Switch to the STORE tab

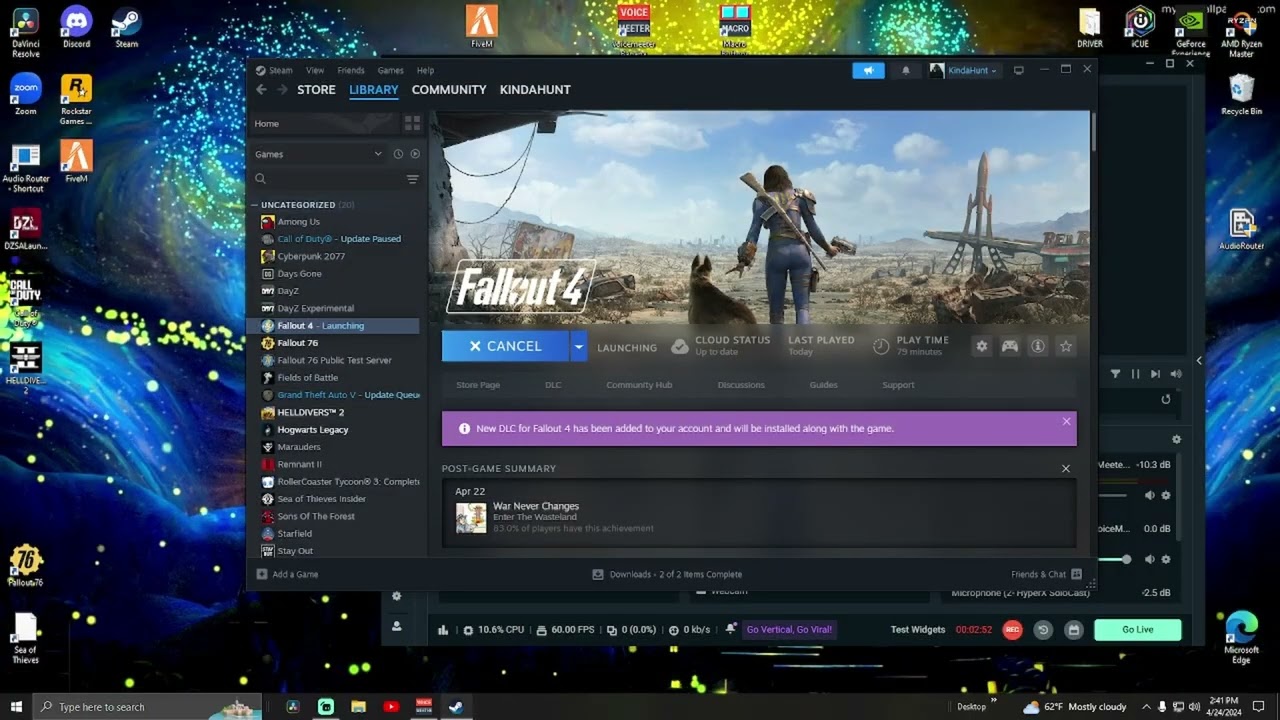click(x=316, y=89)
